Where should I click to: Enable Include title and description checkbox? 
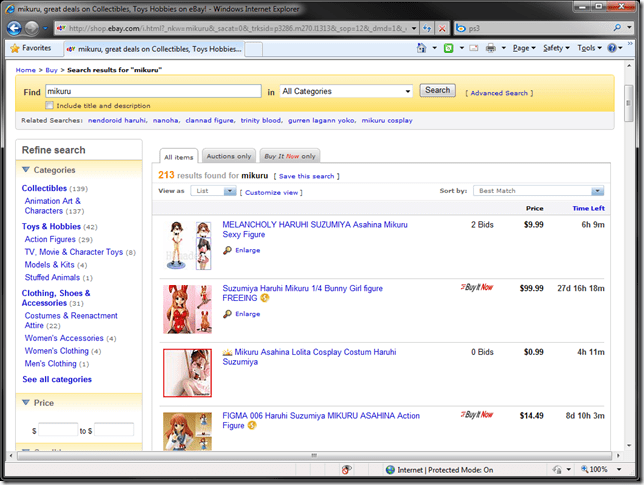pyautogui.click(x=50, y=105)
